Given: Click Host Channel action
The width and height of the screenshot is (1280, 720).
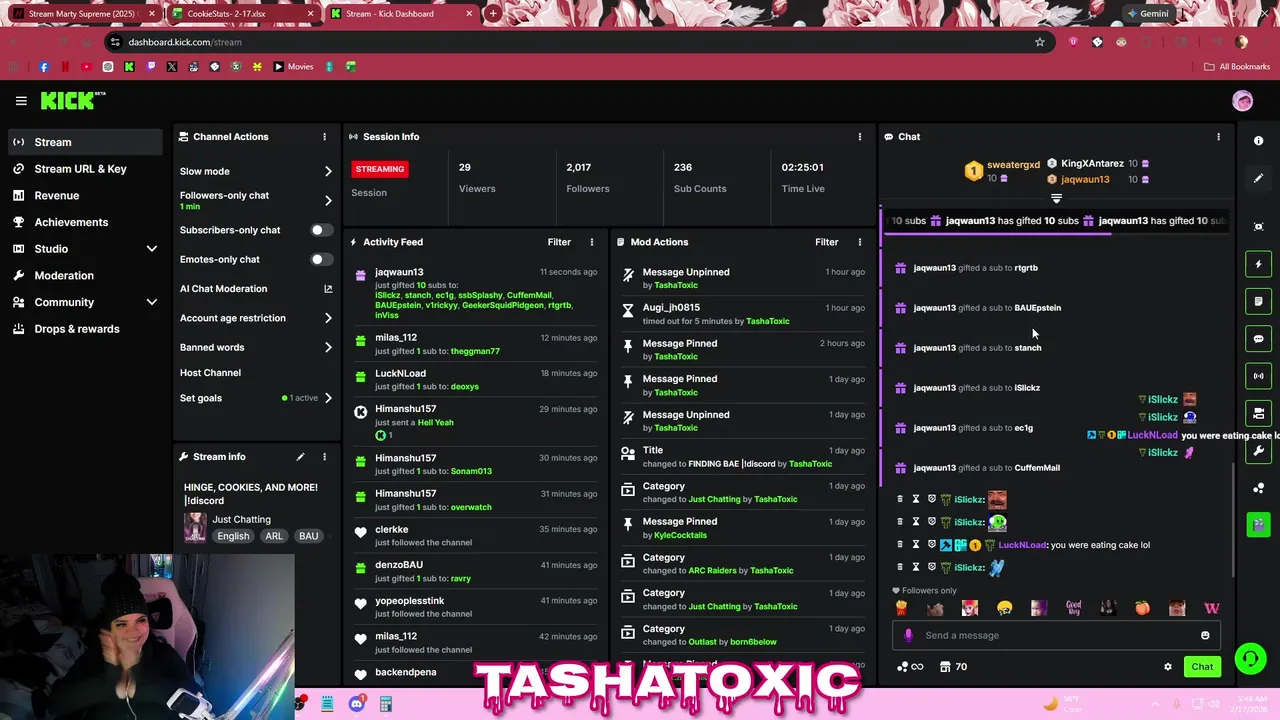Looking at the screenshot, I should click(210, 373).
